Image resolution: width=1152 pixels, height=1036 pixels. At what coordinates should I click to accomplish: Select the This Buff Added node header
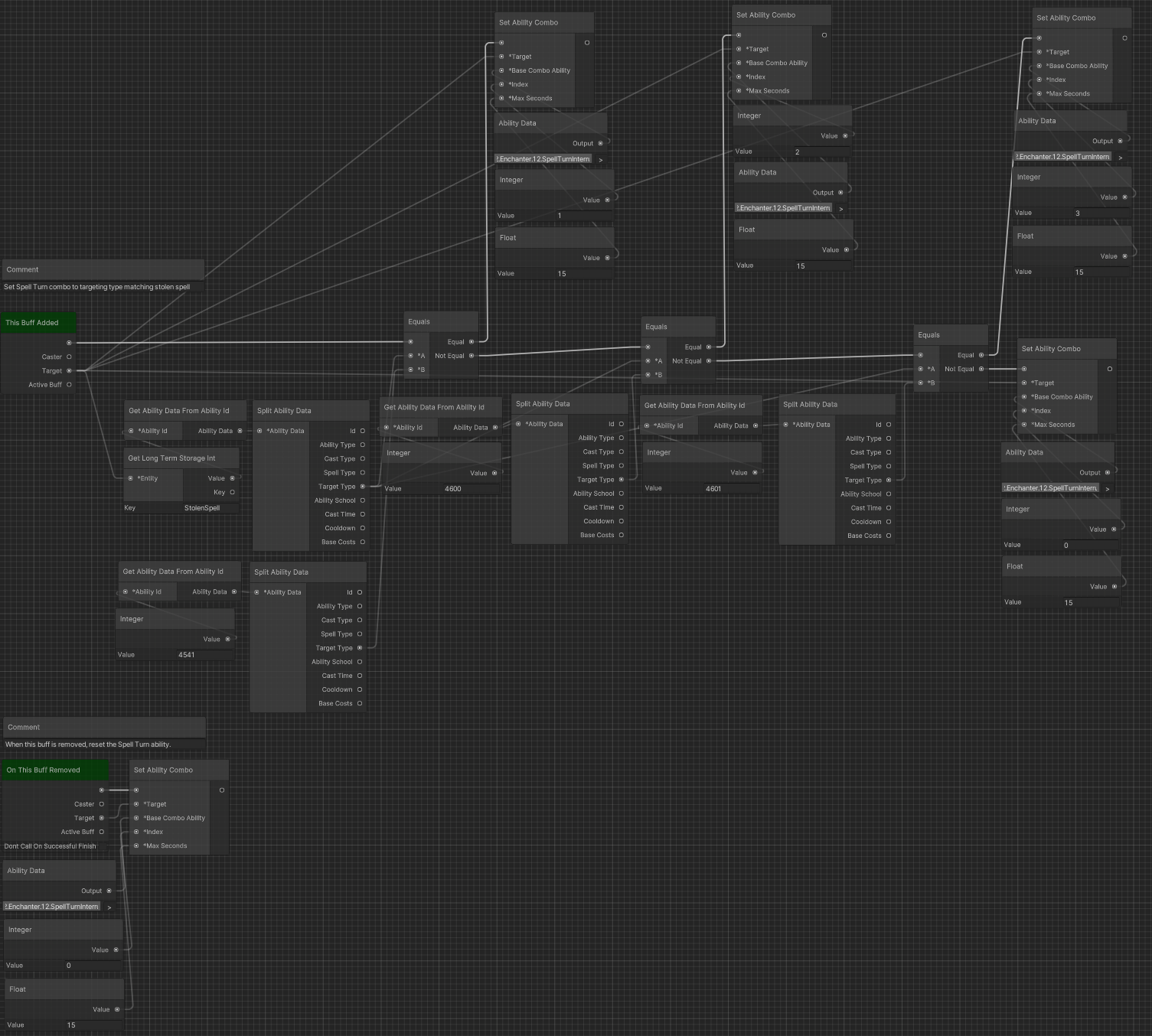39,323
